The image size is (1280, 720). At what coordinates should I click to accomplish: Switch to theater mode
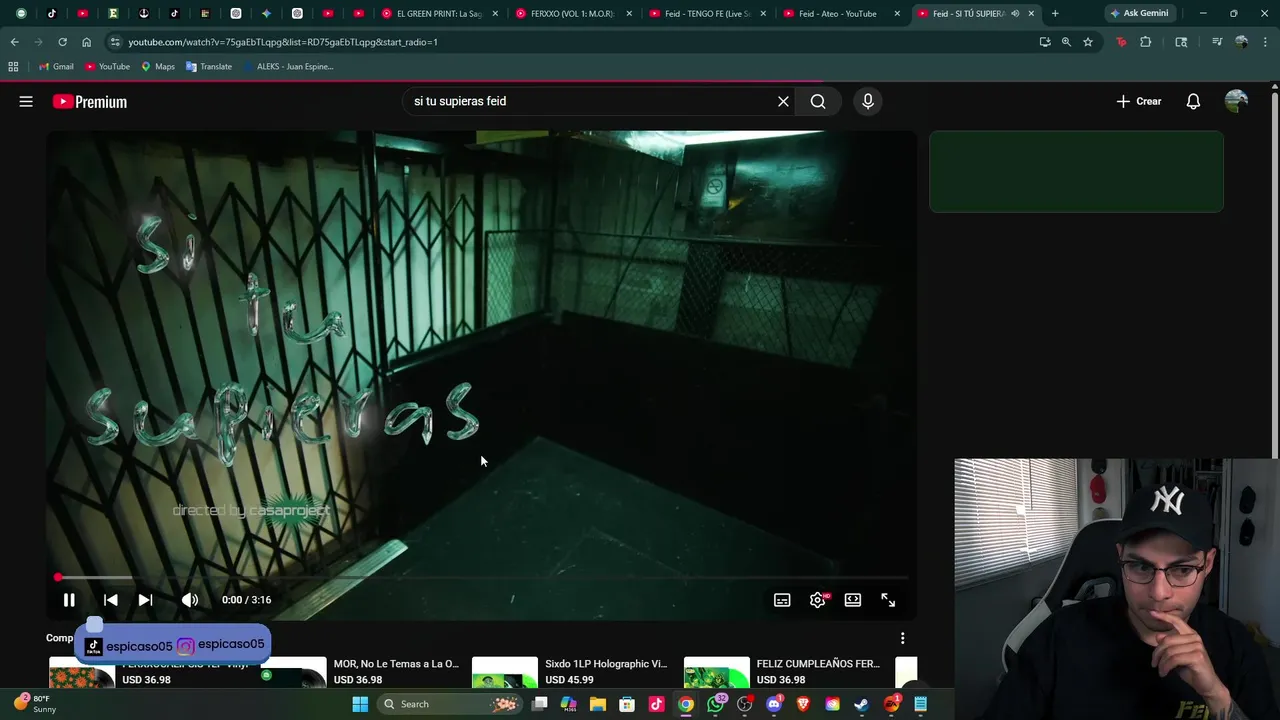coord(853,600)
